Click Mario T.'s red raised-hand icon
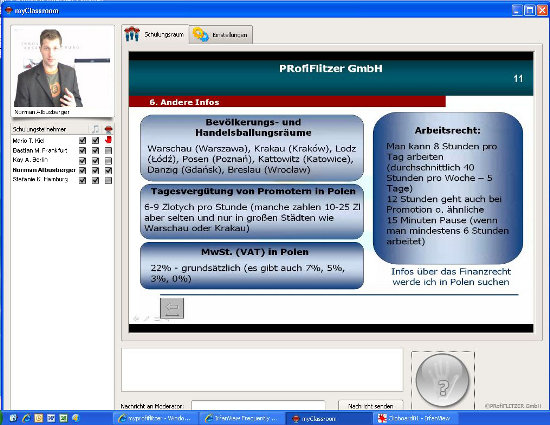This screenshot has height=425, width=550. [108, 140]
